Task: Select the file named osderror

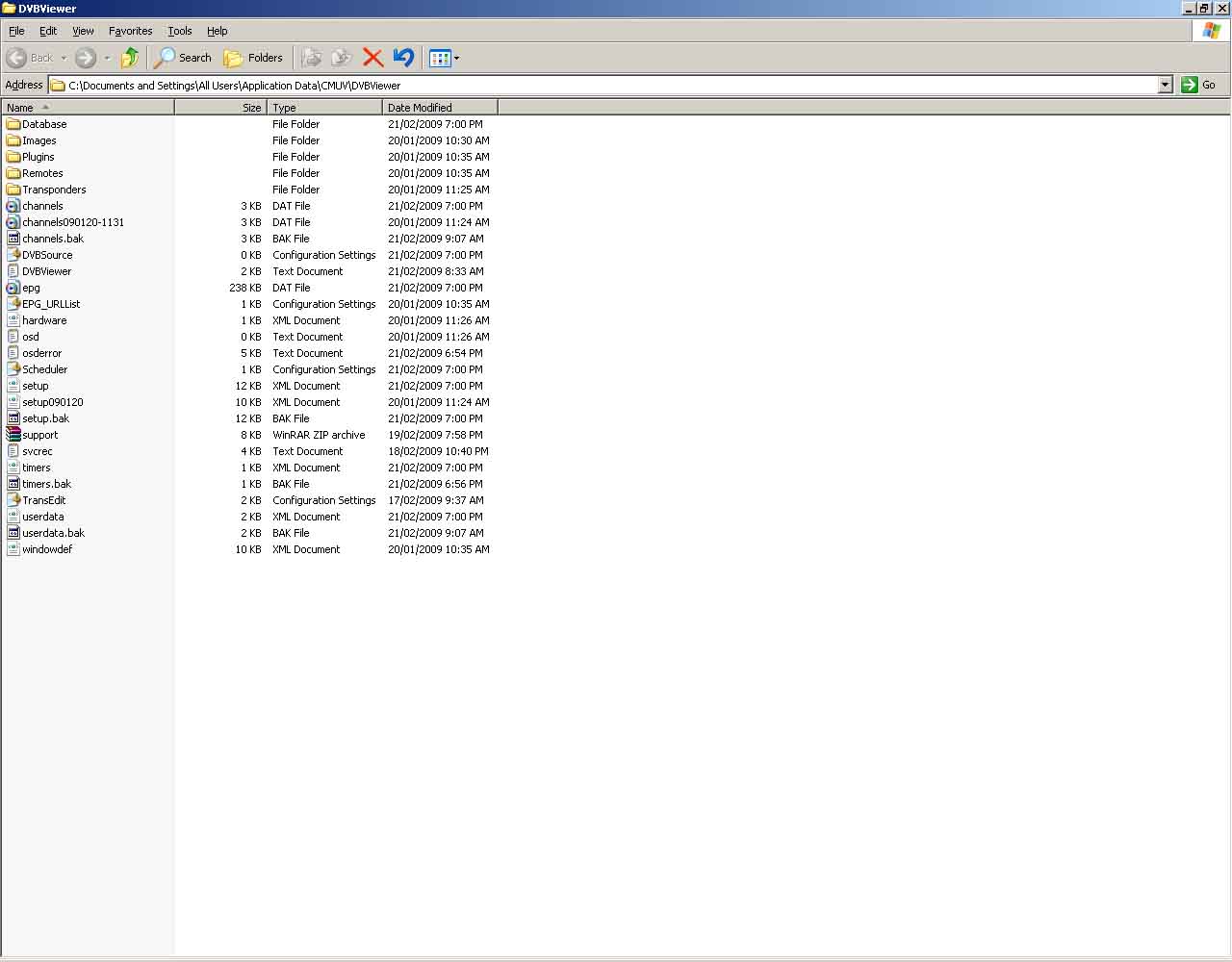Action: click(x=42, y=353)
